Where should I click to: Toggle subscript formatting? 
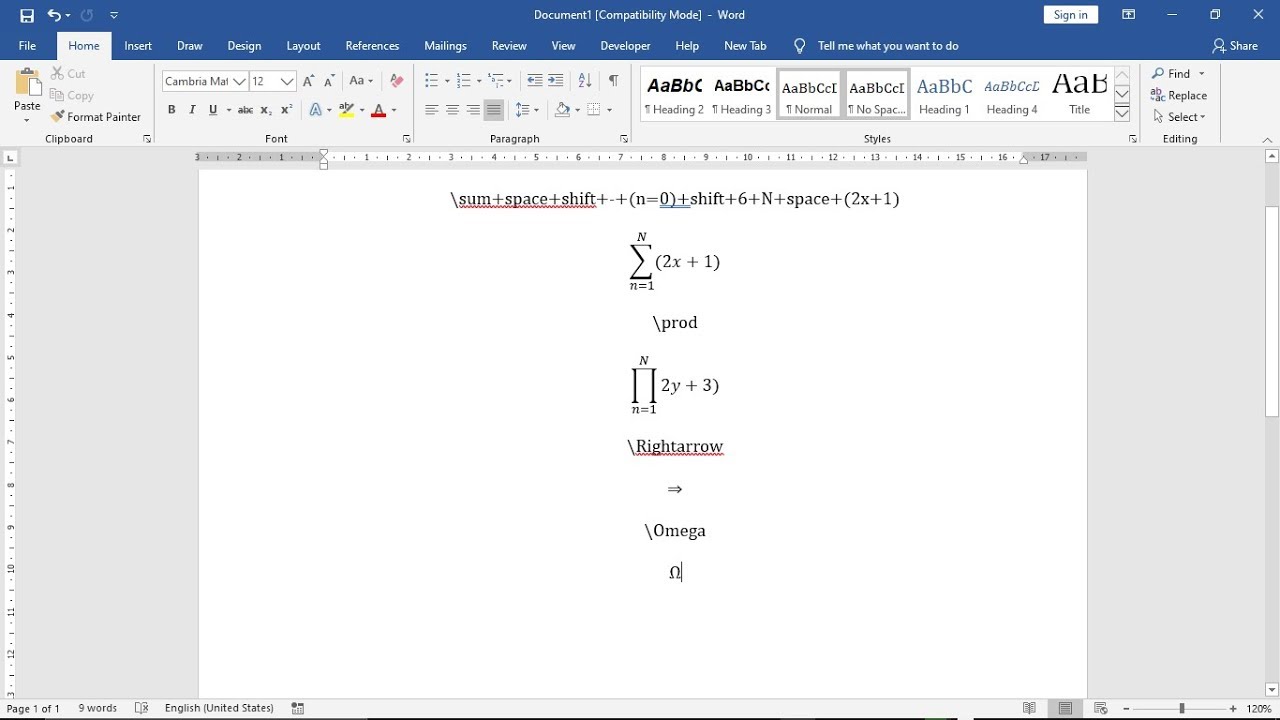click(266, 110)
